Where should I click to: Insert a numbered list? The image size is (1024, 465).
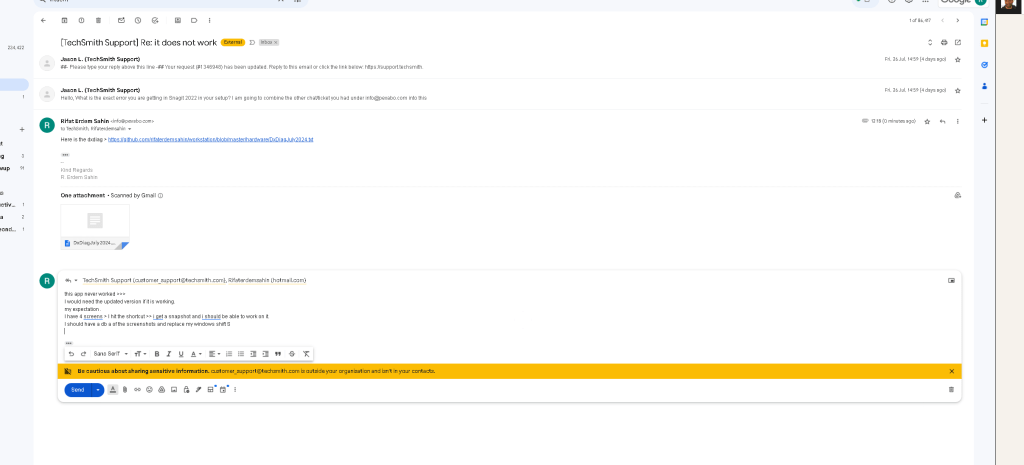tap(229, 354)
